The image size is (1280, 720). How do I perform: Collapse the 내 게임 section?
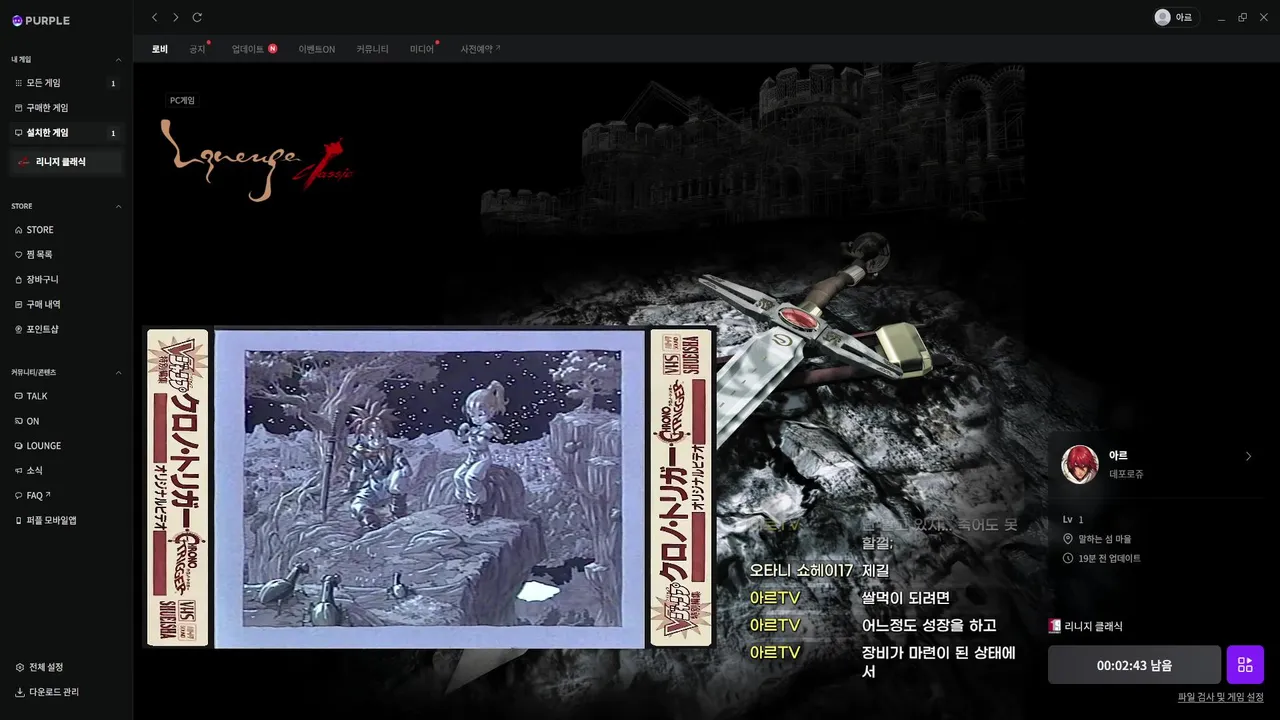(118, 60)
